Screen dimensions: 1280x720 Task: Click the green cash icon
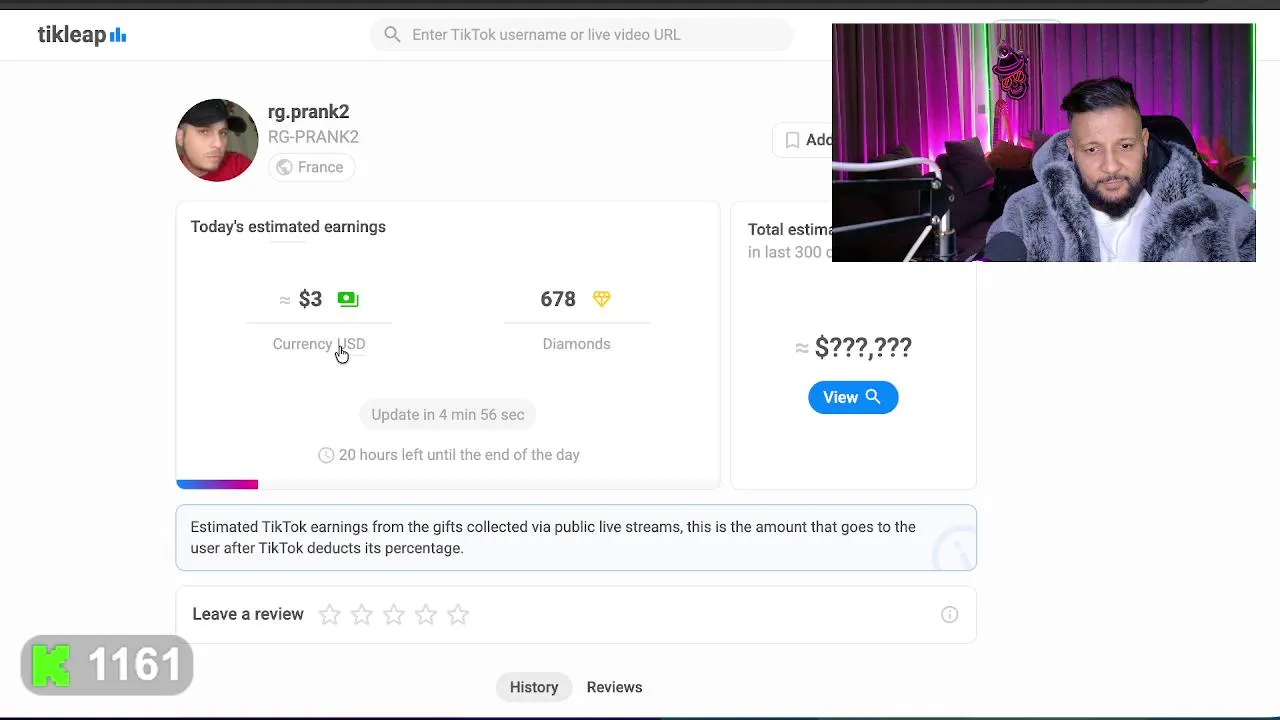coord(347,299)
